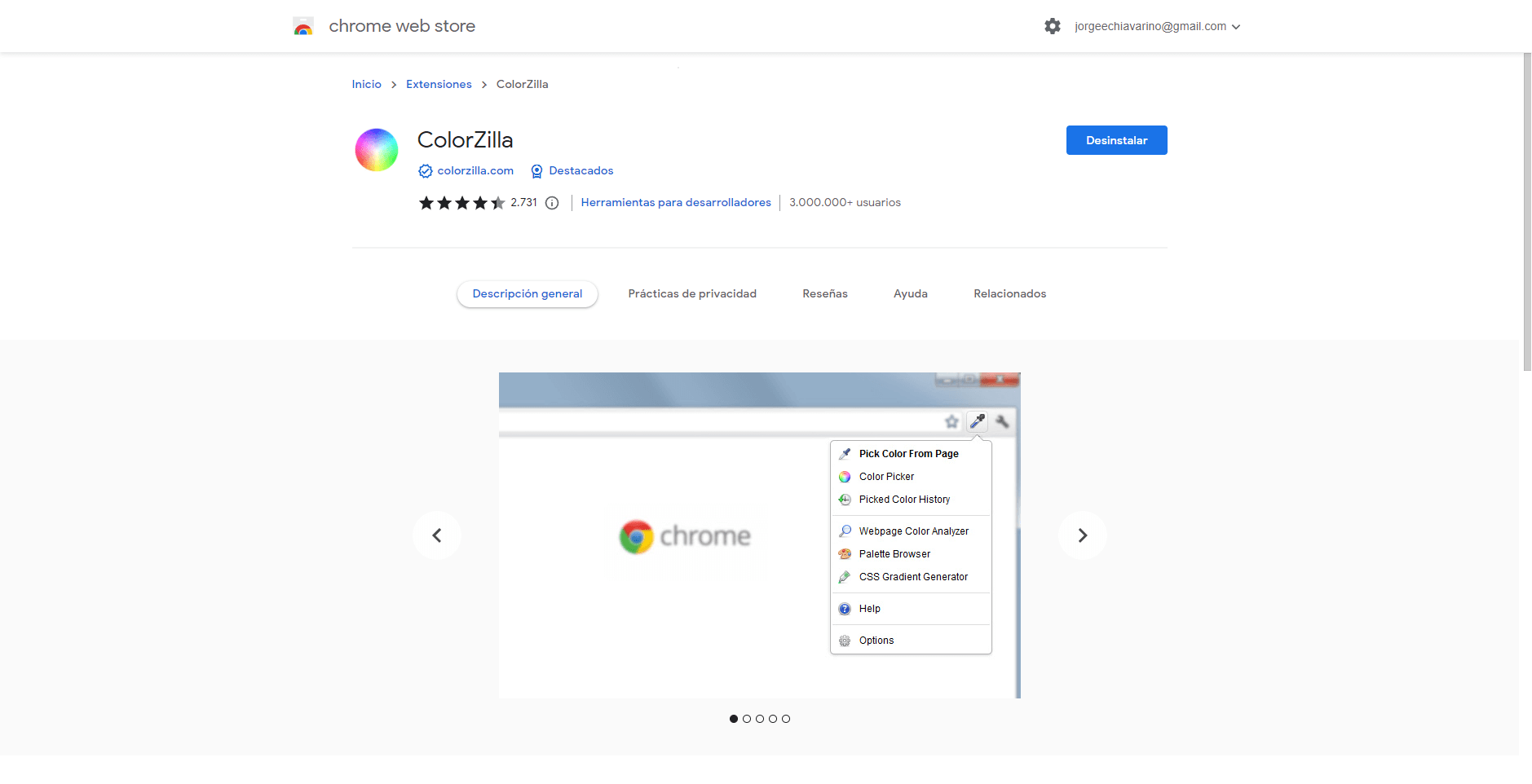Screen dimensions: 1532x784
Task: Click the Desinstalar button
Action: tap(1116, 140)
